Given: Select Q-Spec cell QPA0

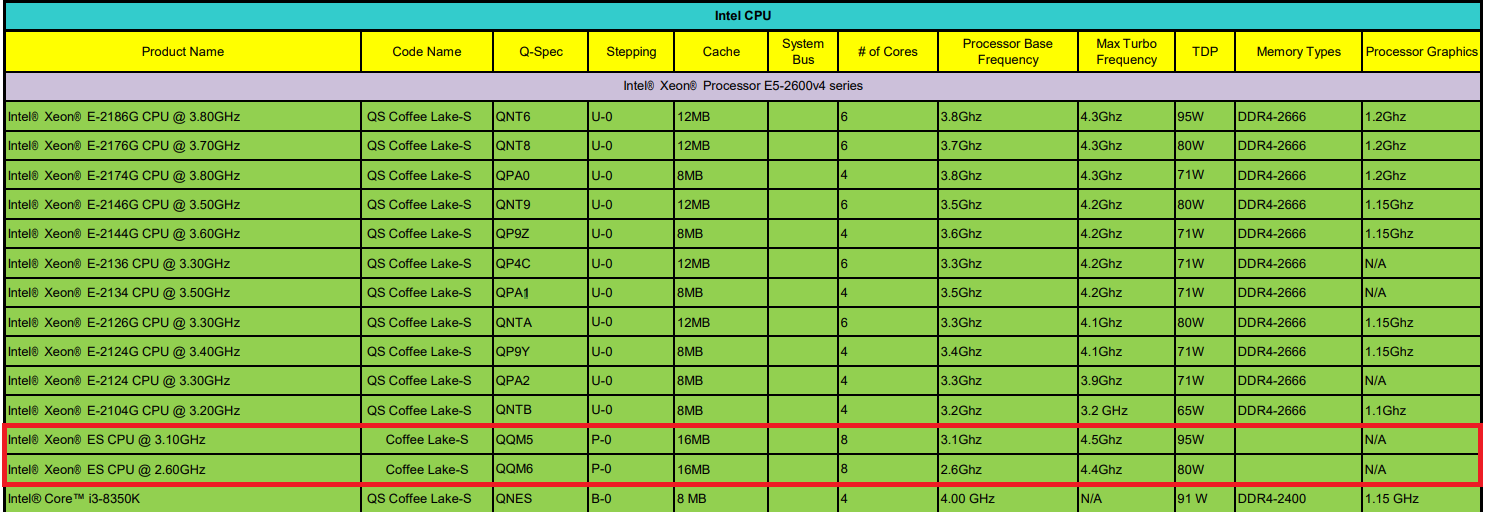Looking at the screenshot, I should point(540,175).
